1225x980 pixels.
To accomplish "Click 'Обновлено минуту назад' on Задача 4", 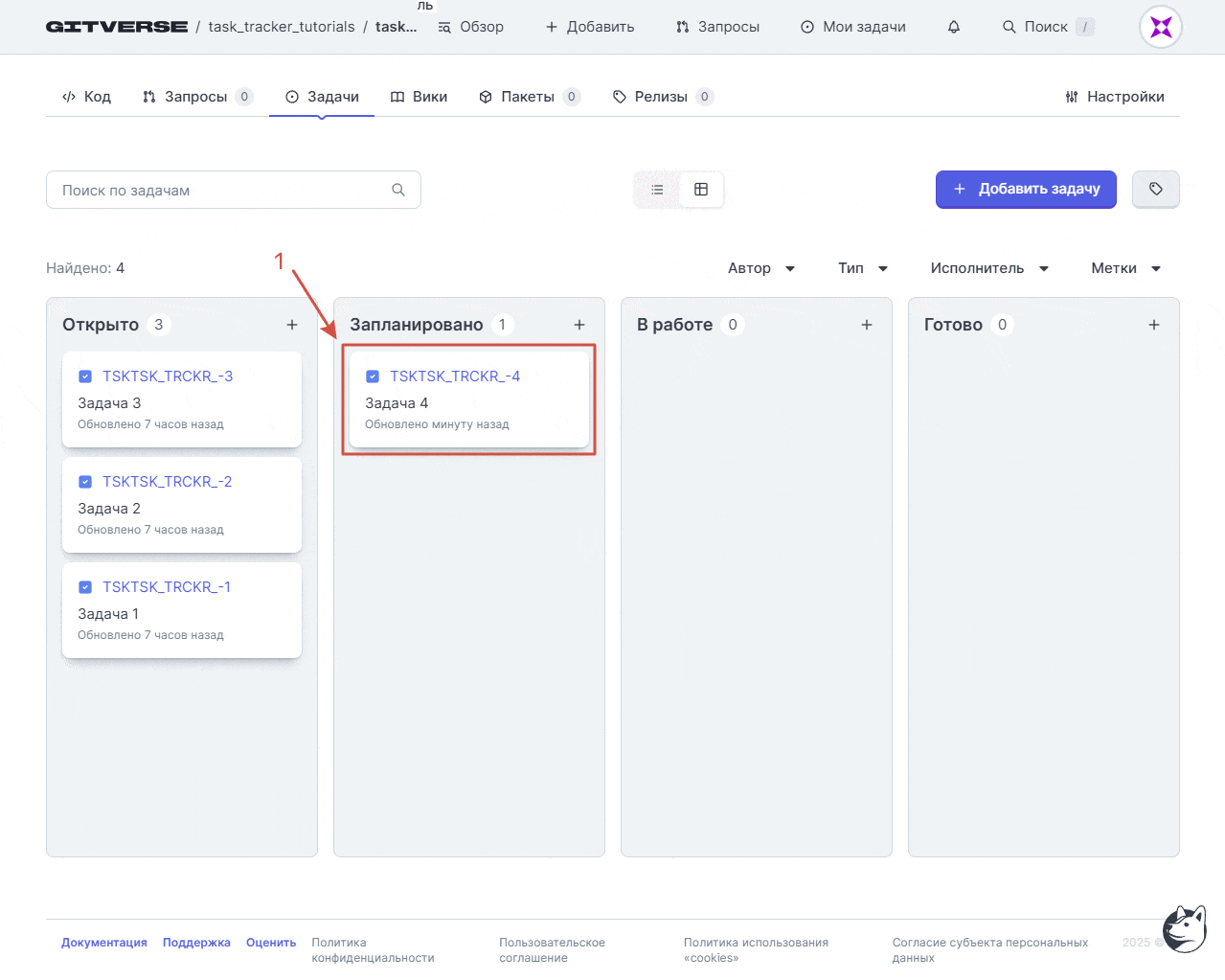I will pyautogui.click(x=437, y=424).
